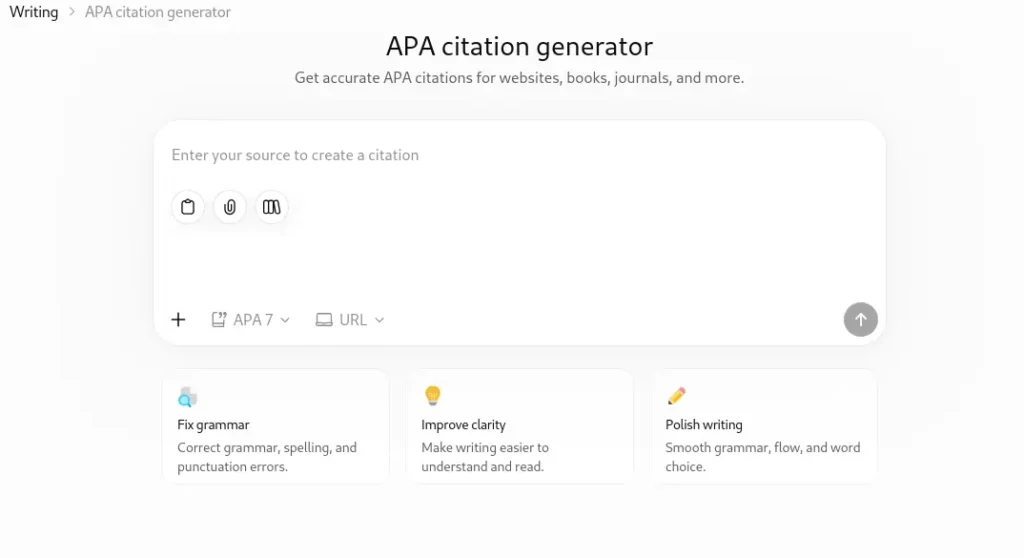Focus the 'Enter your source' input field

[519, 155]
